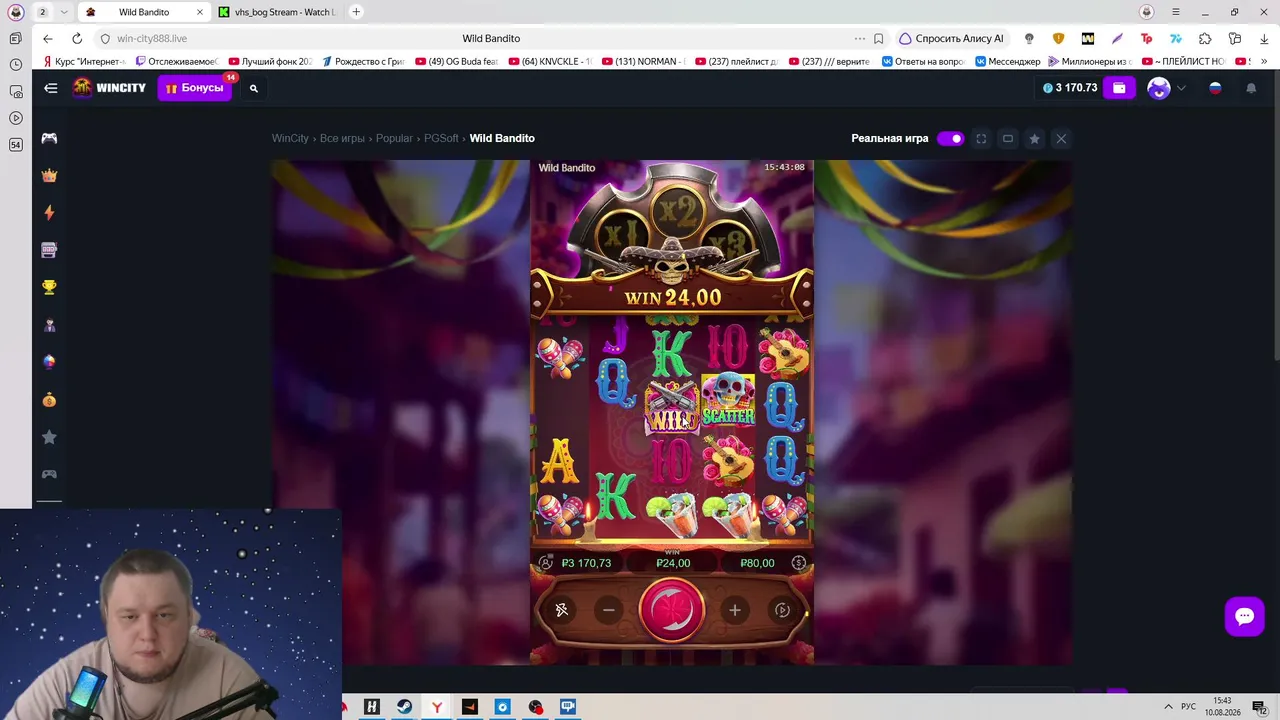The height and width of the screenshot is (720, 1280).
Task: Expand hidden bookmarks chevron
Action: click(x=1262, y=62)
